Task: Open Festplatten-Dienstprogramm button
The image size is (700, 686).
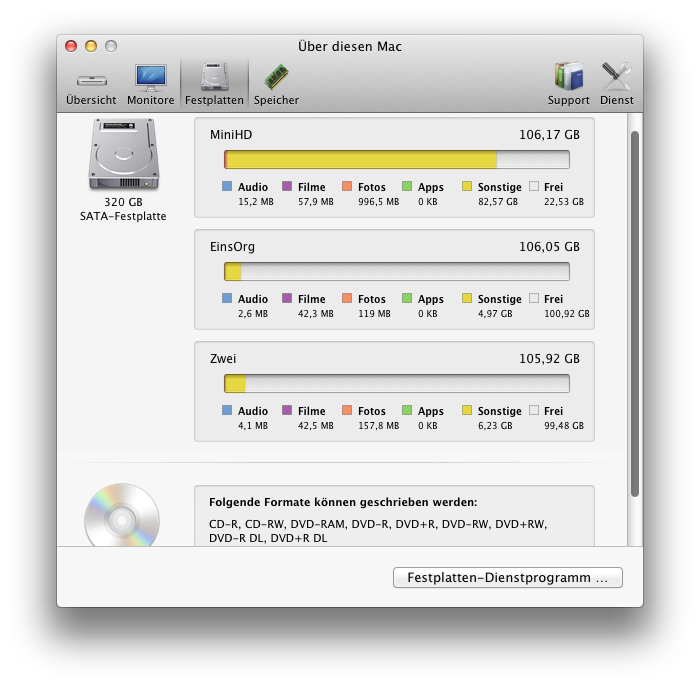Action: [x=508, y=578]
